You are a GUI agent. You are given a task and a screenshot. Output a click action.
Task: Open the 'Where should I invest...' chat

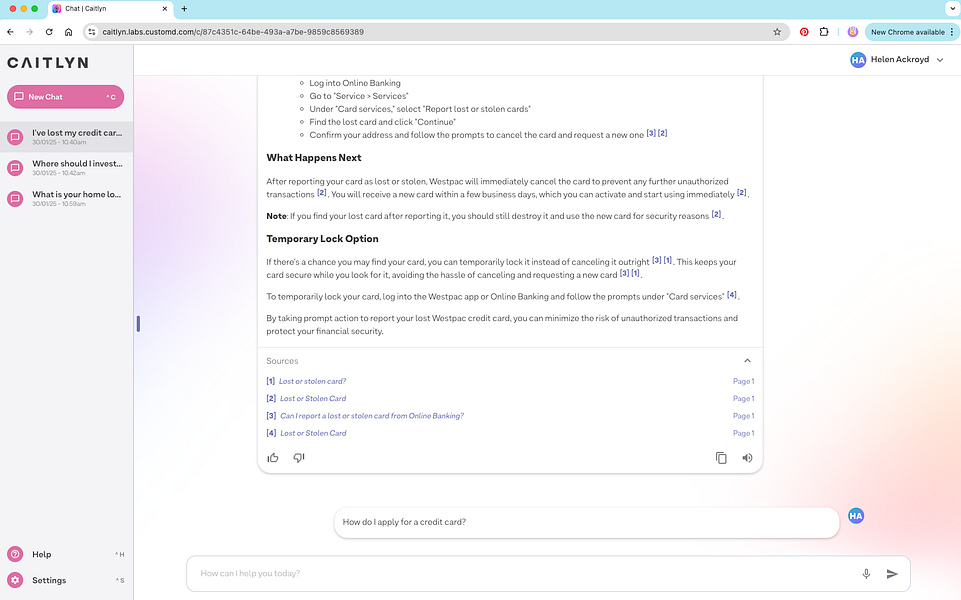click(x=66, y=167)
